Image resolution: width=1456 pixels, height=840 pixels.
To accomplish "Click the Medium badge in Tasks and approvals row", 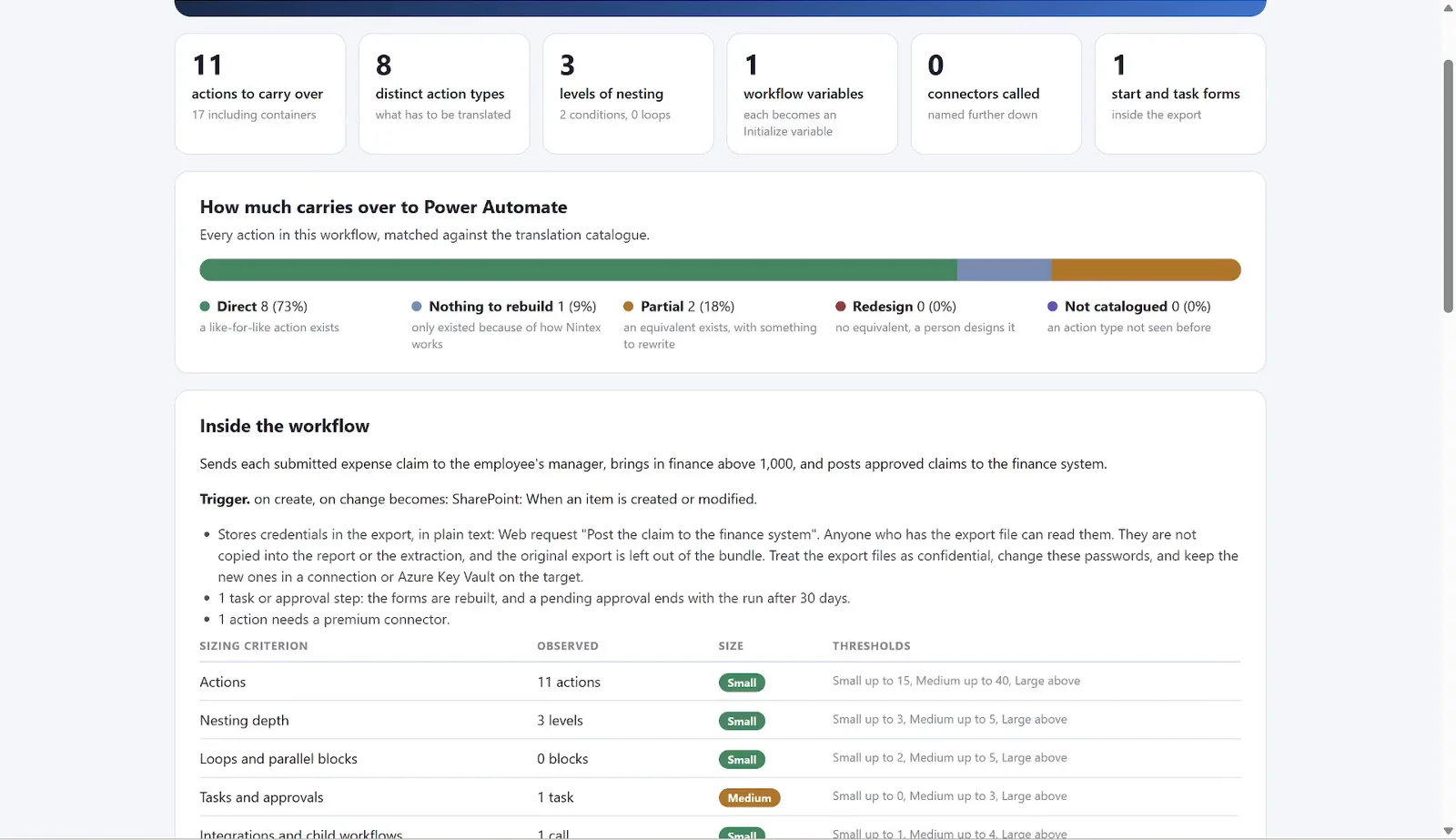I will (749, 798).
